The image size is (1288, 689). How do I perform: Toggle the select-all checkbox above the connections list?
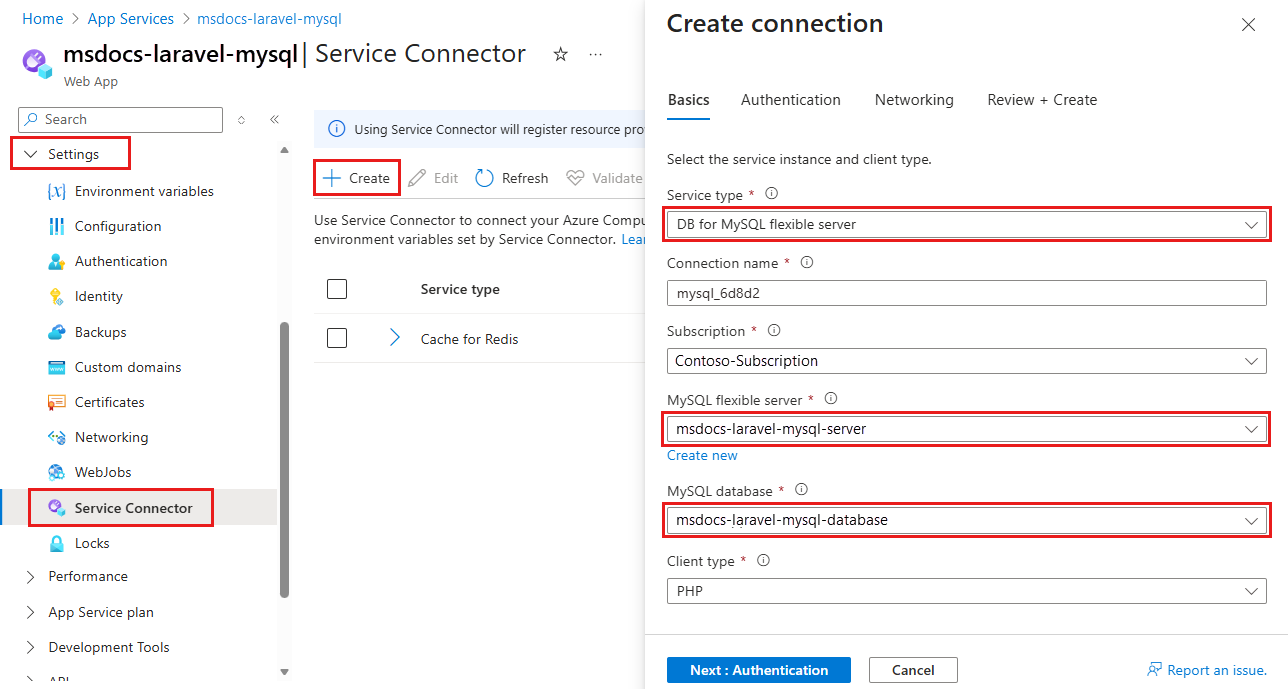(337, 289)
